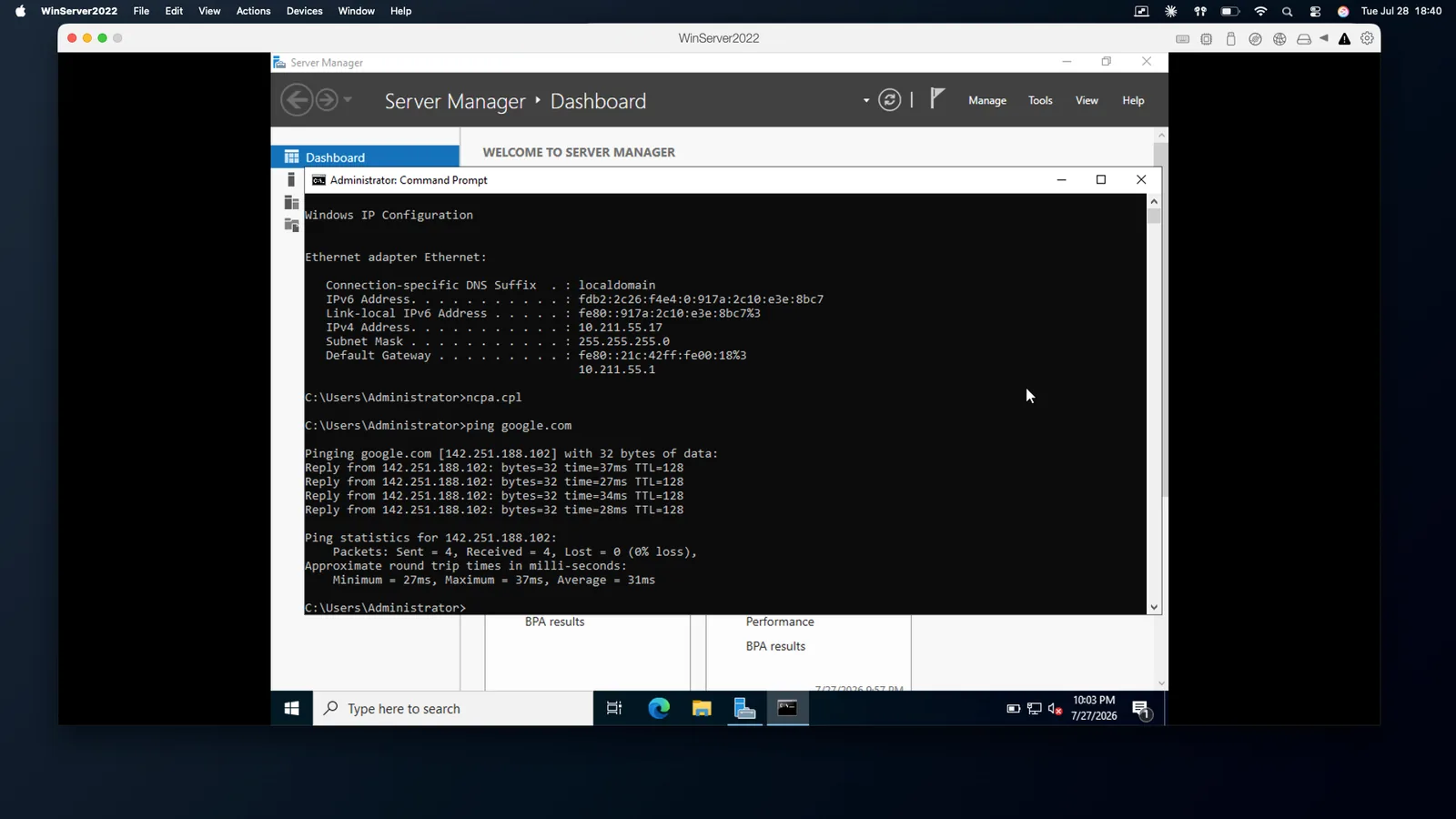Screen dimensions: 1456x819
Task: Open Local Server icon in Server Manager sidebar
Action: click(x=291, y=179)
